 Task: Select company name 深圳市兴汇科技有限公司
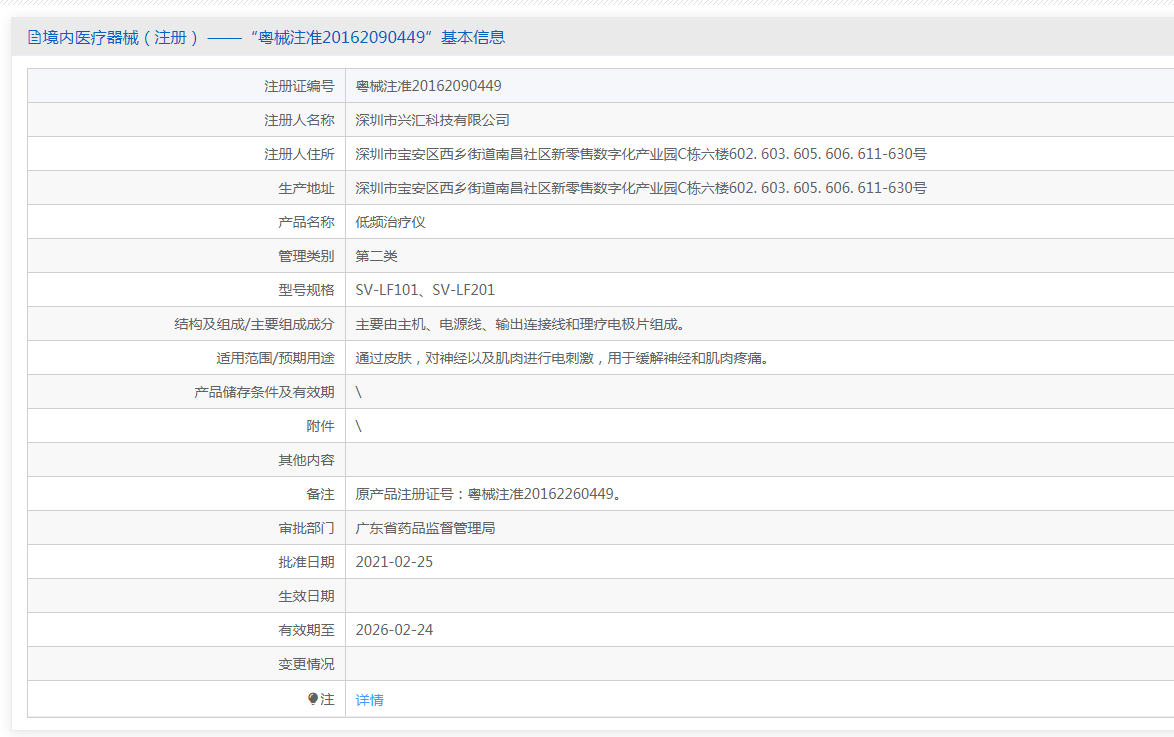pos(432,120)
